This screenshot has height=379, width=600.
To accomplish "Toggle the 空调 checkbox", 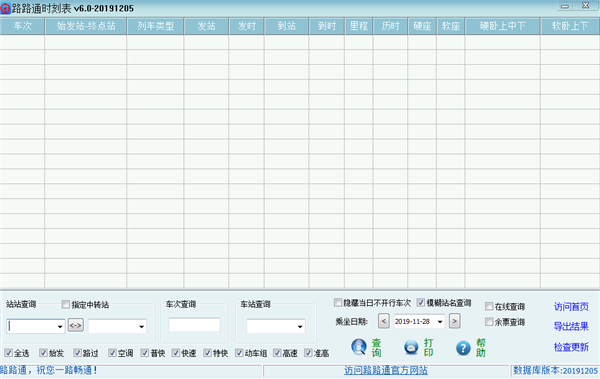I will (x=112, y=353).
